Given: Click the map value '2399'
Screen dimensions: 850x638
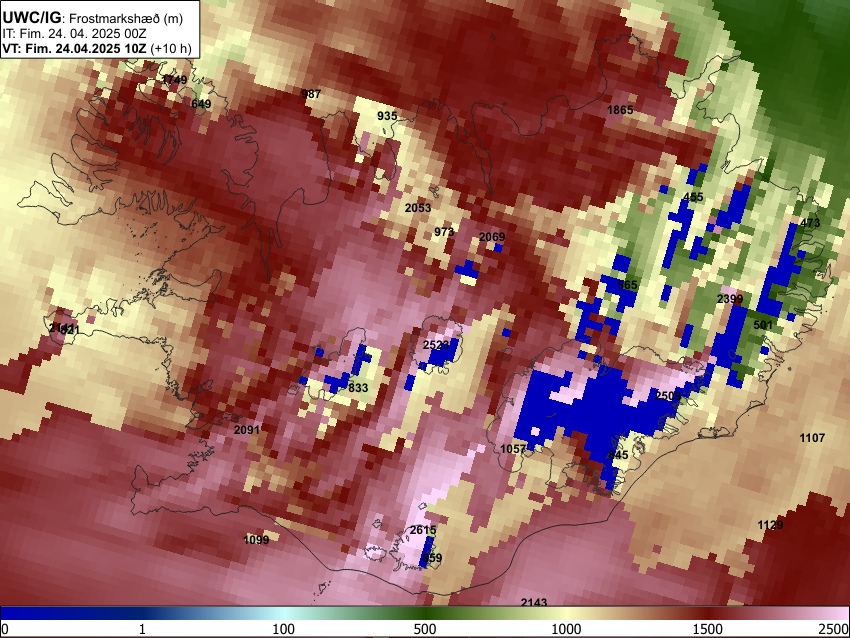Looking at the screenshot, I should [730, 299].
